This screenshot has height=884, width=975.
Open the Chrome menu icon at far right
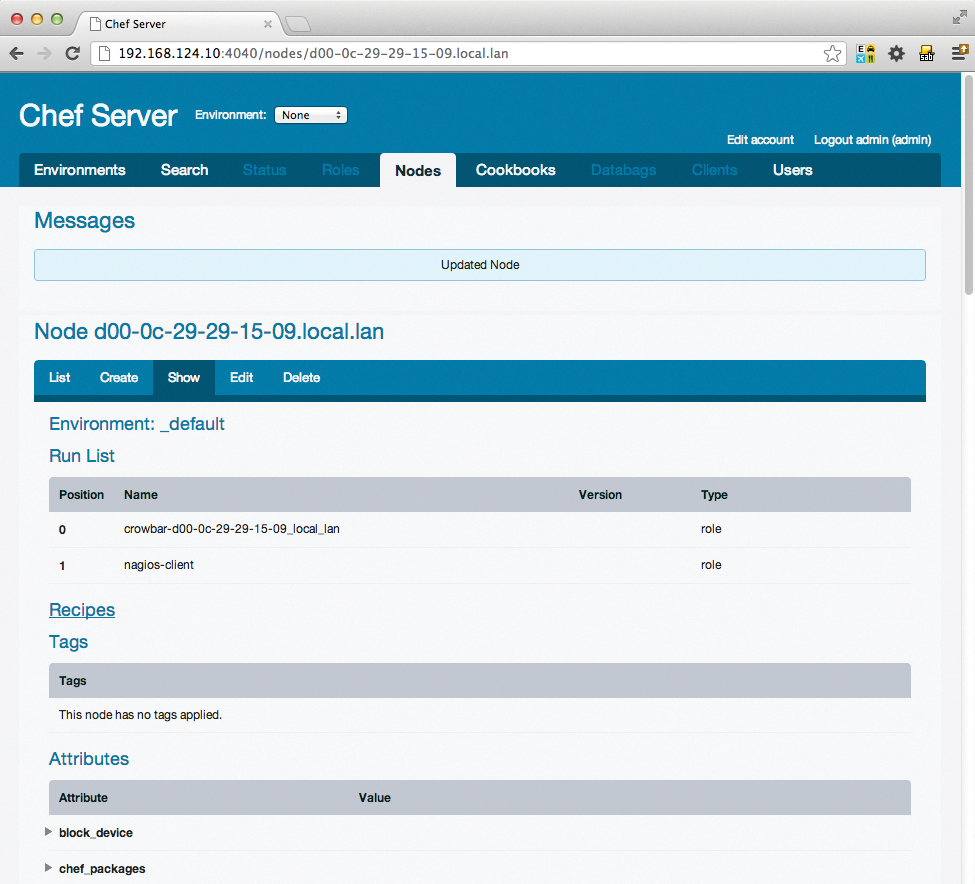[956, 54]
